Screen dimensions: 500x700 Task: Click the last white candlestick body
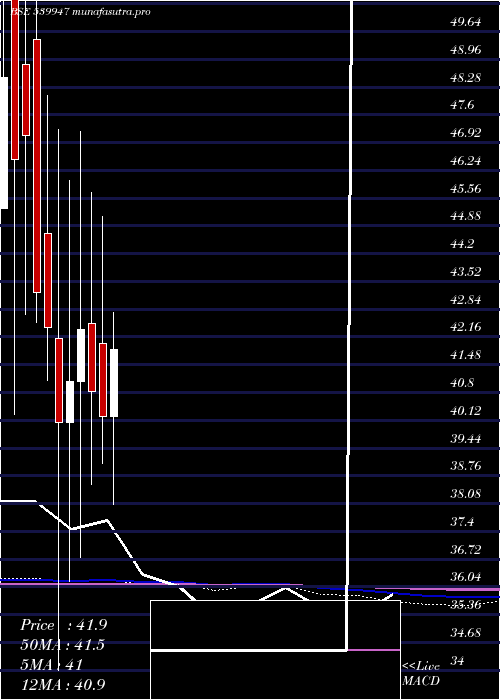114,383
